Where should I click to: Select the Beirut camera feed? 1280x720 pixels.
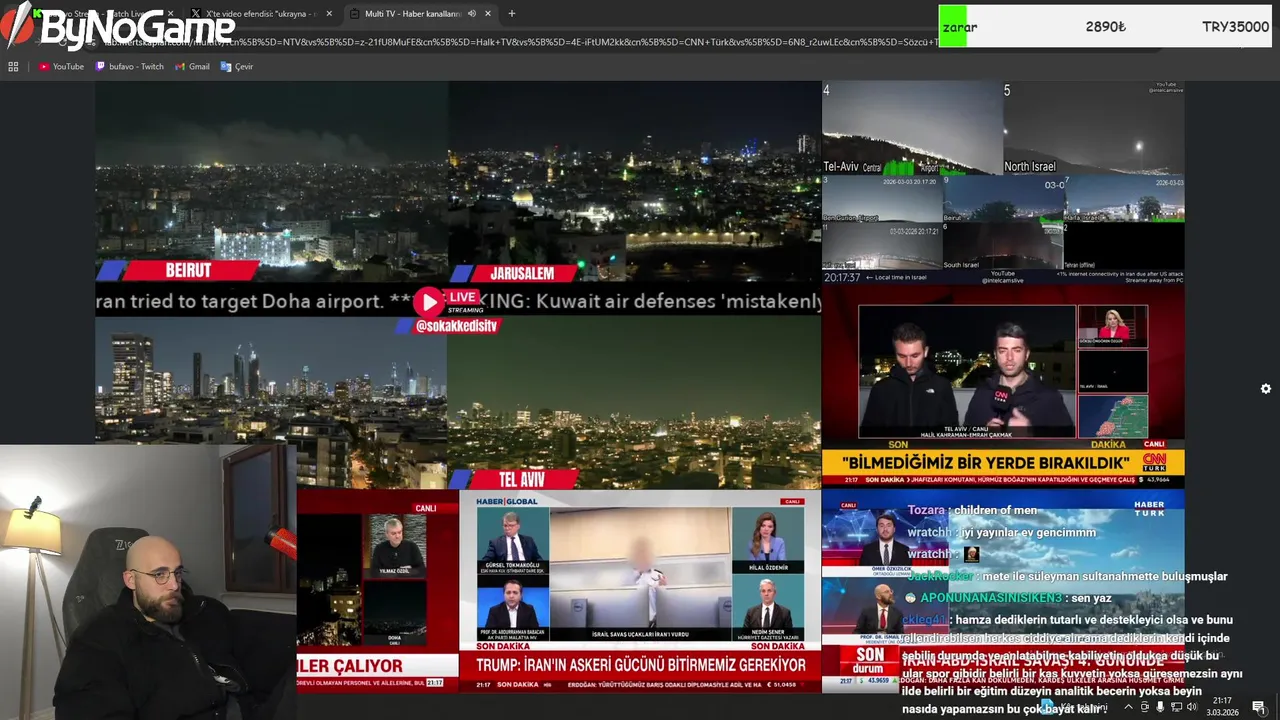(x=271, y=182)
